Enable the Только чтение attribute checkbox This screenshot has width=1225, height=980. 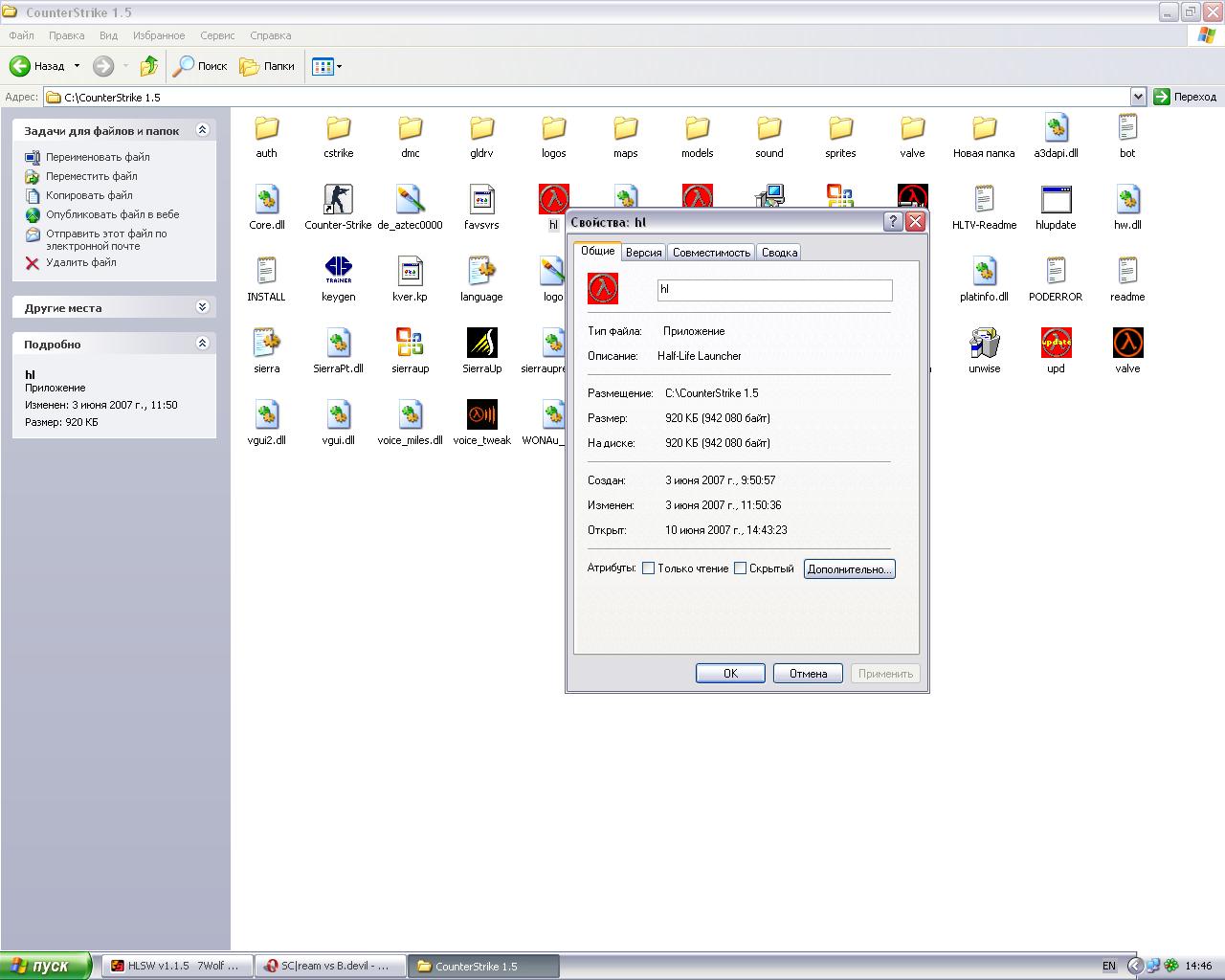(648, 568)
